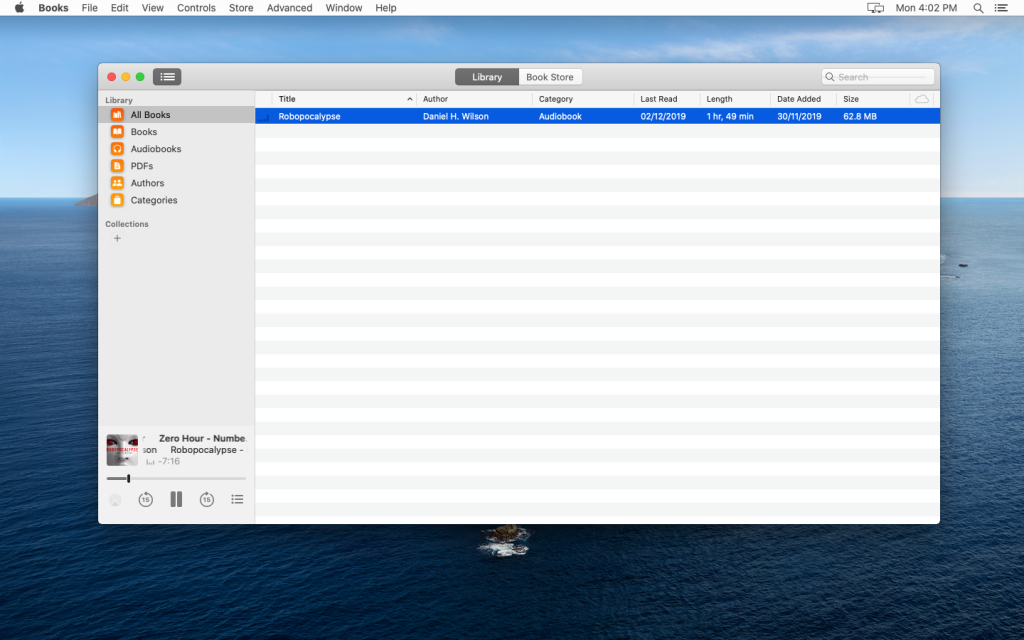Toggle the sidebar list view button
Viewport: 1024px width, 640px height.
(167, 77)
